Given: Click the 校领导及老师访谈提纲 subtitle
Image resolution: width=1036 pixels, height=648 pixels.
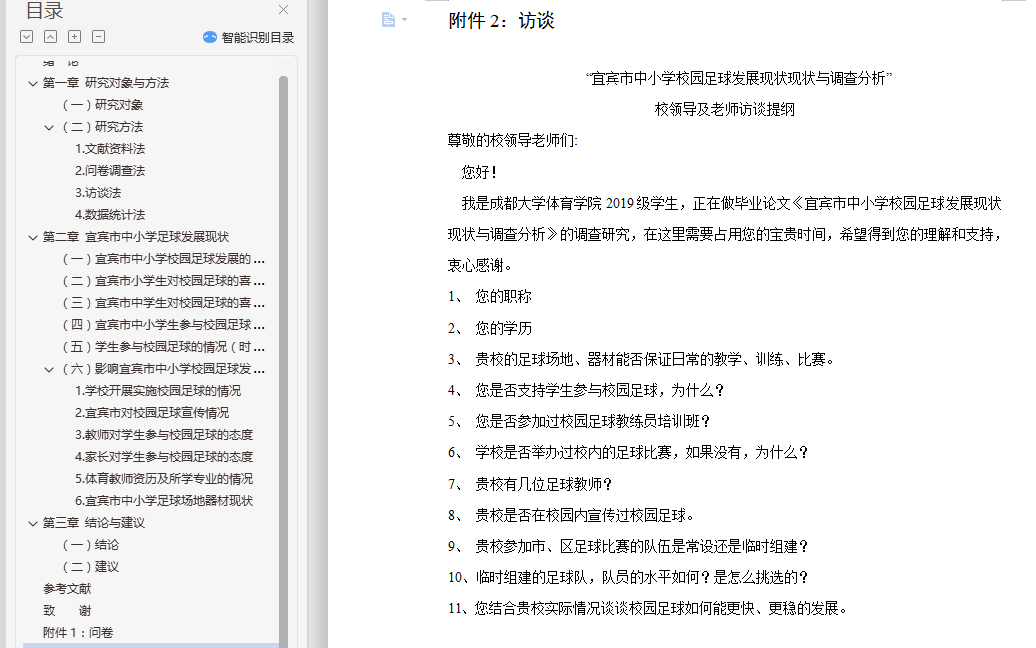Looking at the screenshot, I should [x=725, y=110].
